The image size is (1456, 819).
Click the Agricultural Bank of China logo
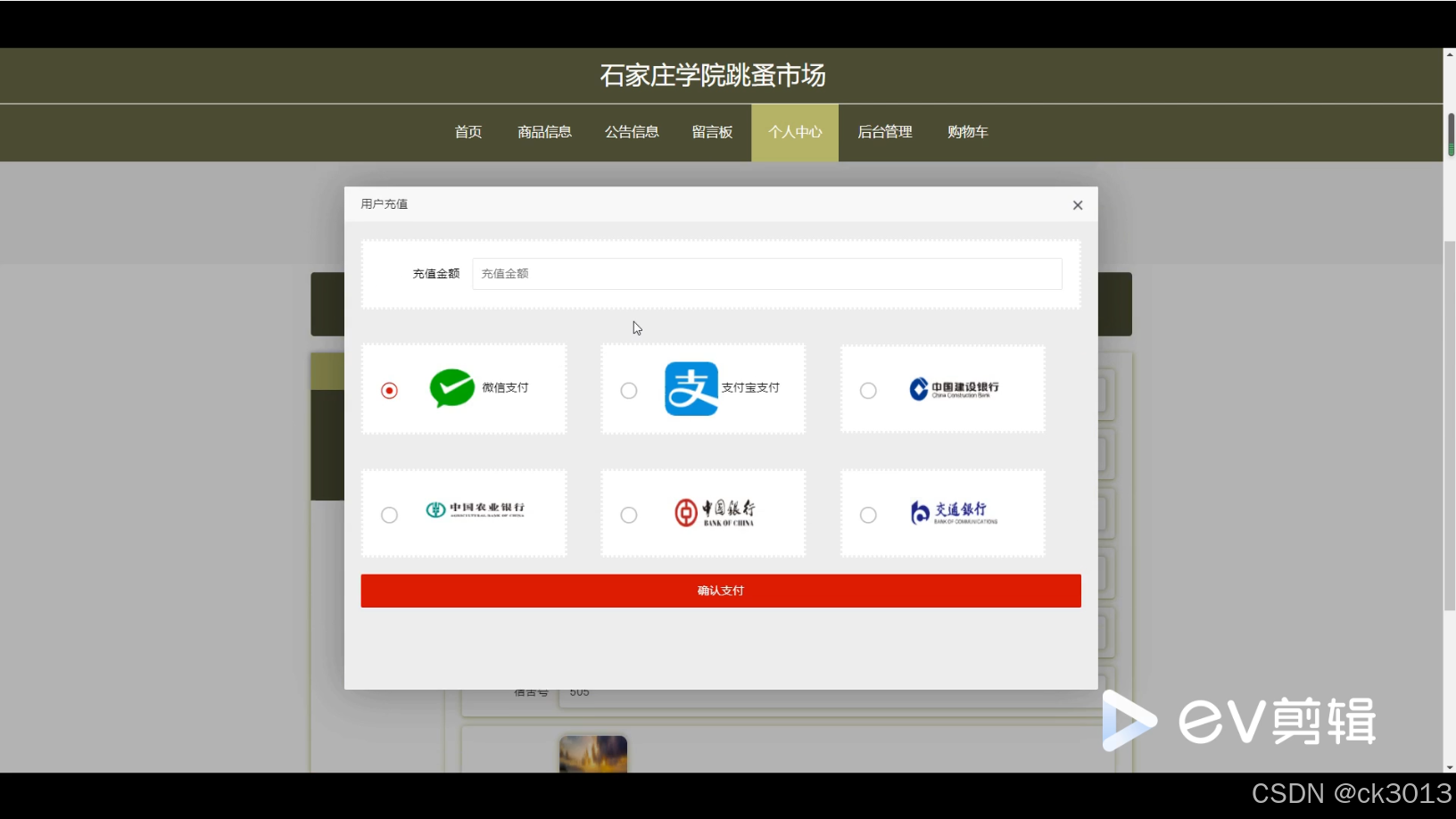pyautogui.click(x=475, y=509)
